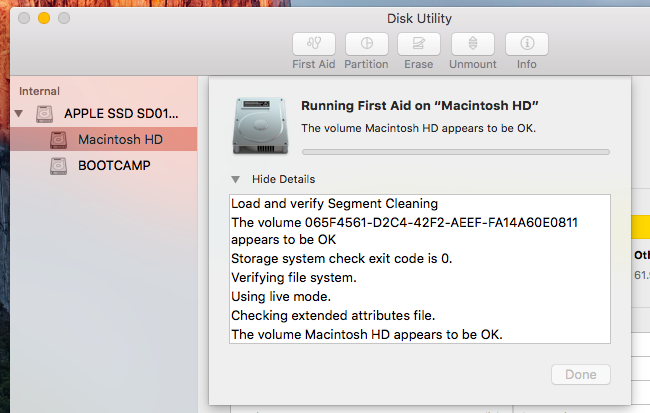Click the First Aid stethoscope icon

[313, 44]
